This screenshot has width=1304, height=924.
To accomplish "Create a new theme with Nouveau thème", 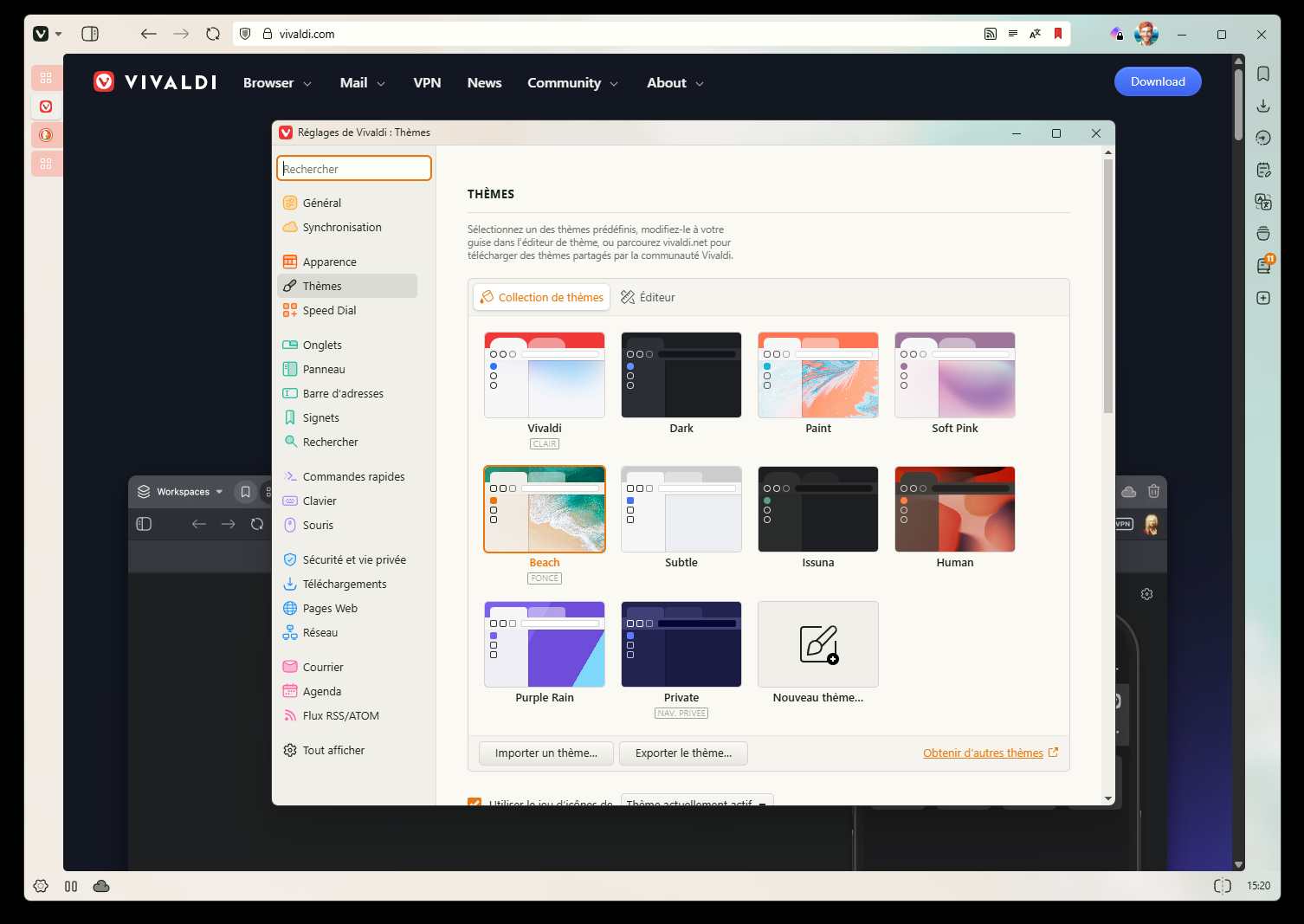I will pos(818,644).
